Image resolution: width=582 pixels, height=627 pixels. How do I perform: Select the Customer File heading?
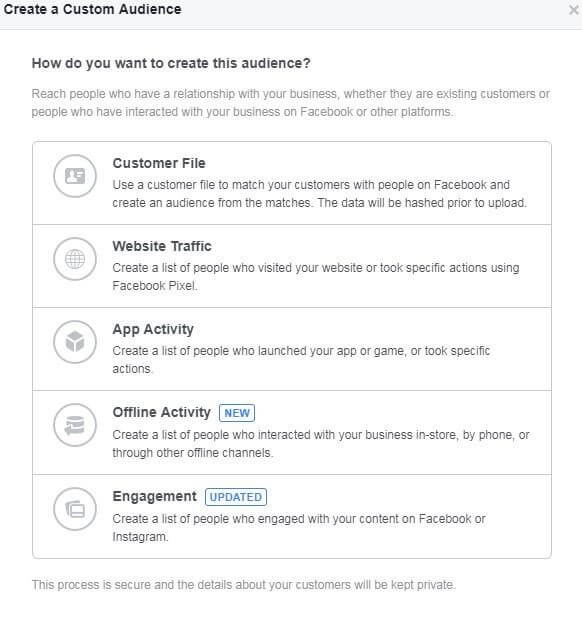tap(159, 163)
